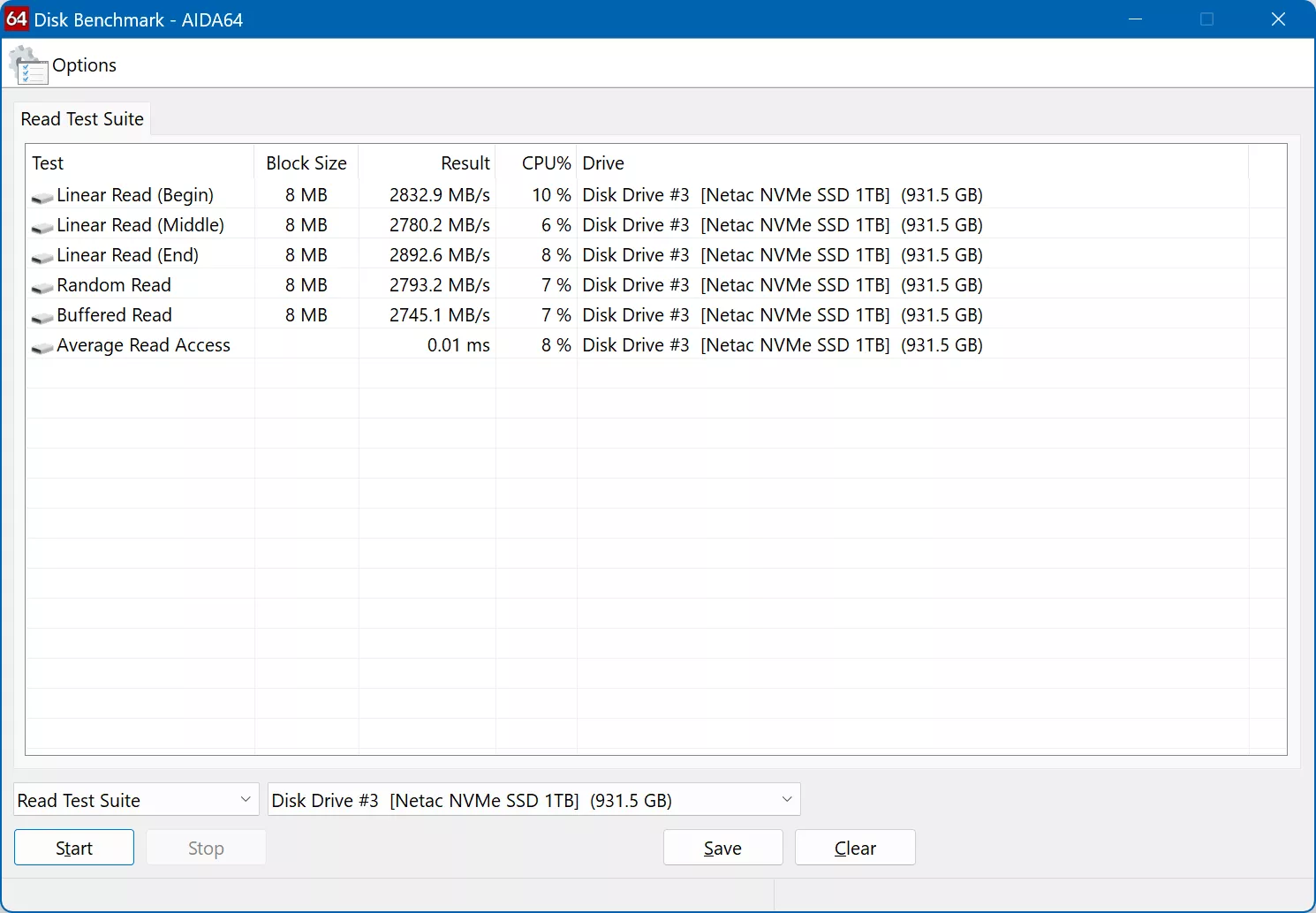Click the 8 MB block size for Buffered Read

[x=306, y=315]
